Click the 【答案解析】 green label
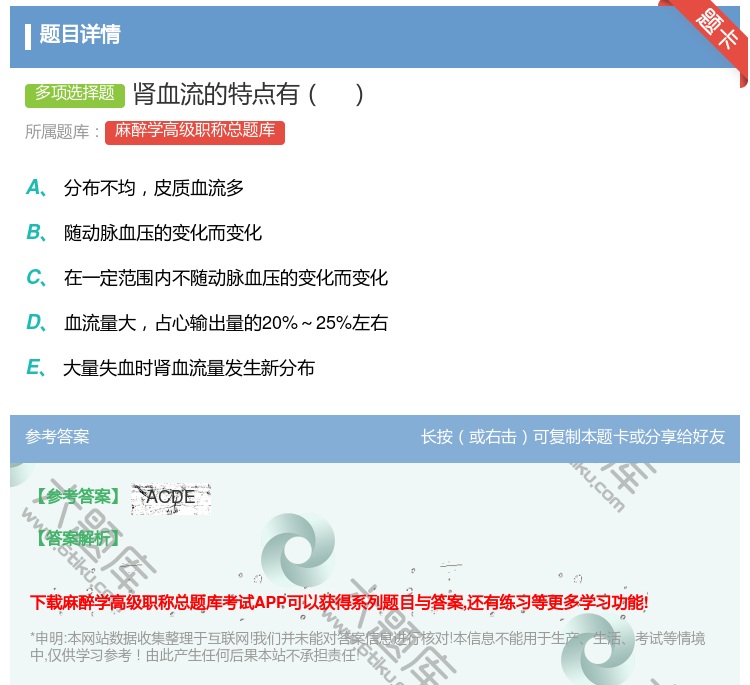Viewport: 750px width, 685px height. (77, 539)
